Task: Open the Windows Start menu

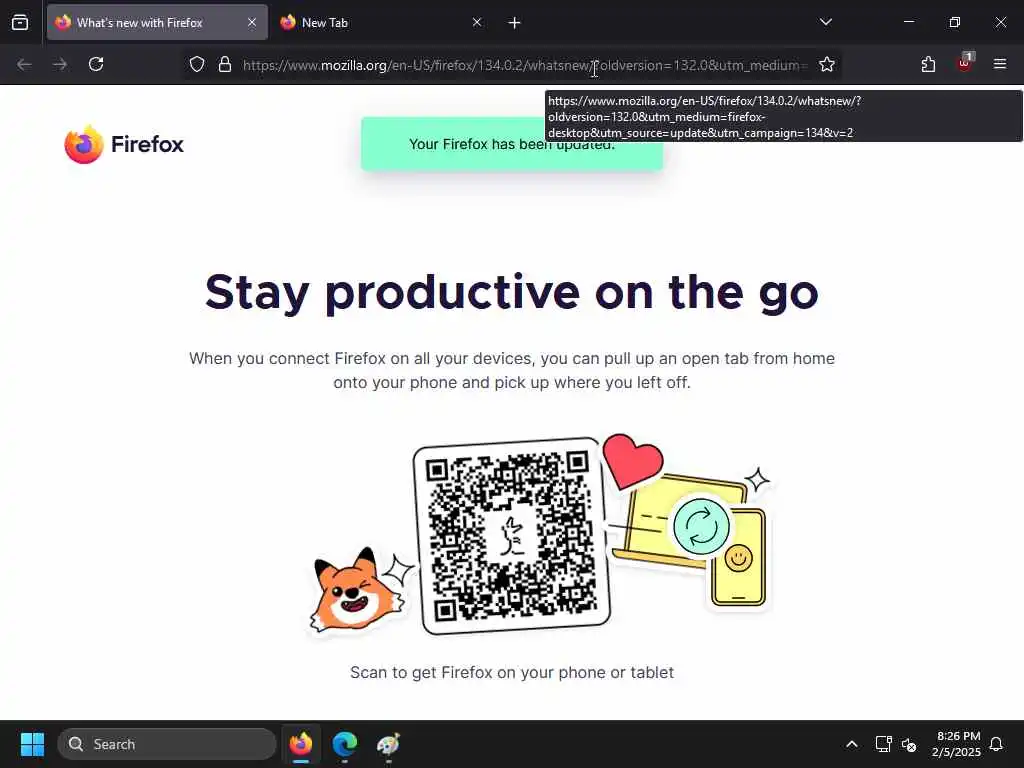Action: click(x=32, y=744)
